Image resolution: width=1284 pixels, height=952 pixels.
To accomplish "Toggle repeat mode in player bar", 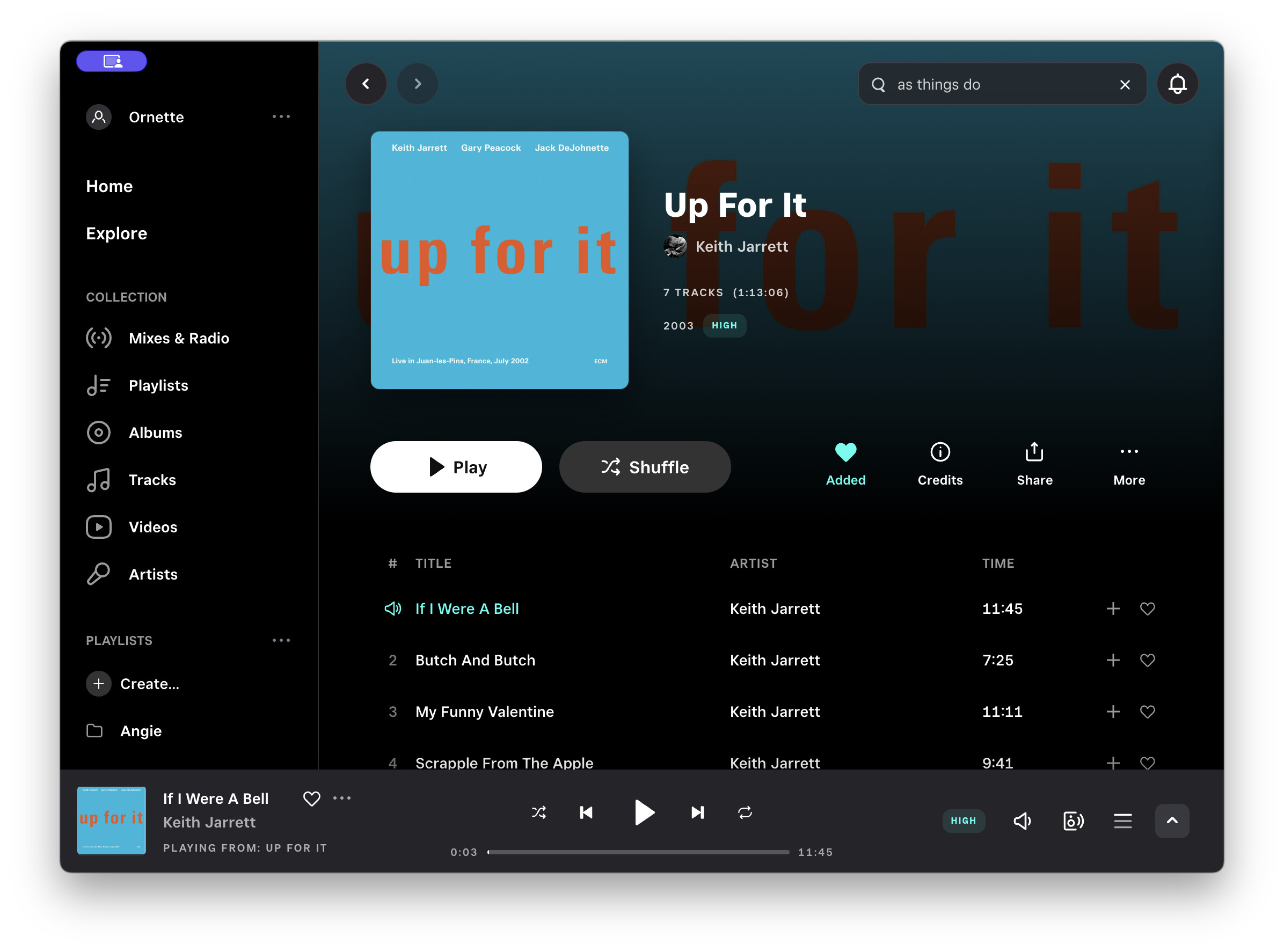I will coord(745,812).
